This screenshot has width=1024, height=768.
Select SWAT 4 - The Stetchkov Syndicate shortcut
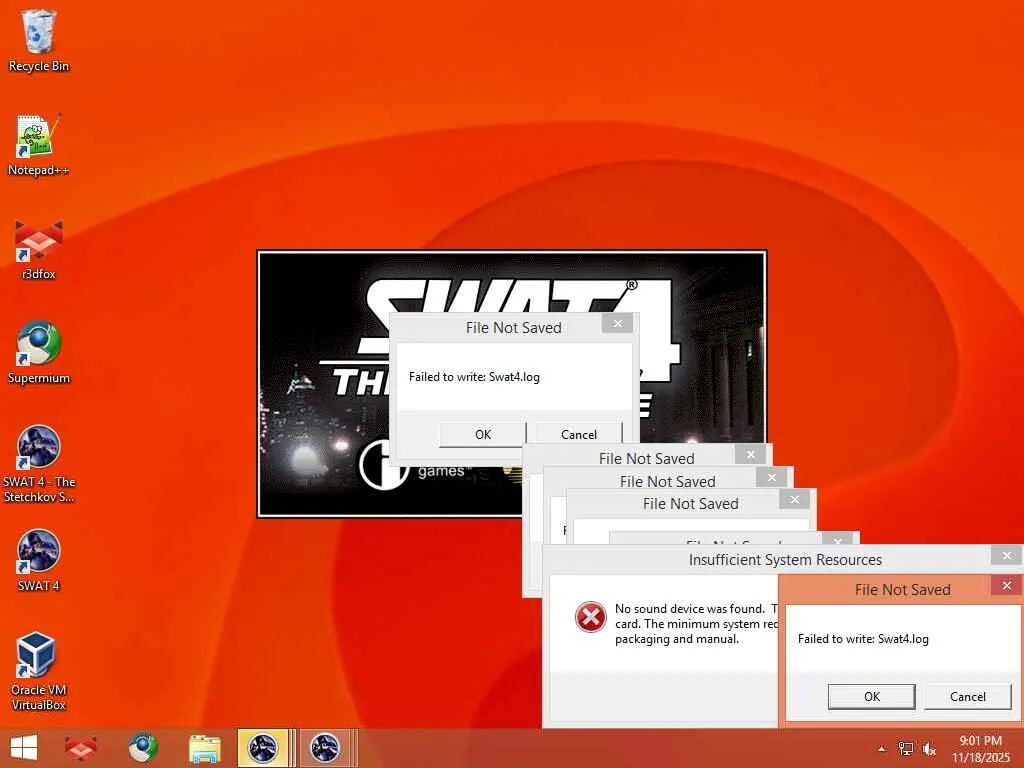[39, 464]
